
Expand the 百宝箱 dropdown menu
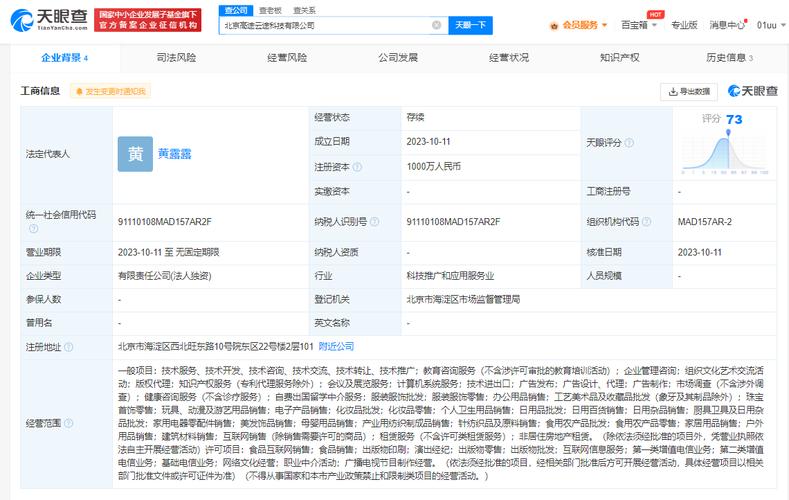tap(639, 25)
